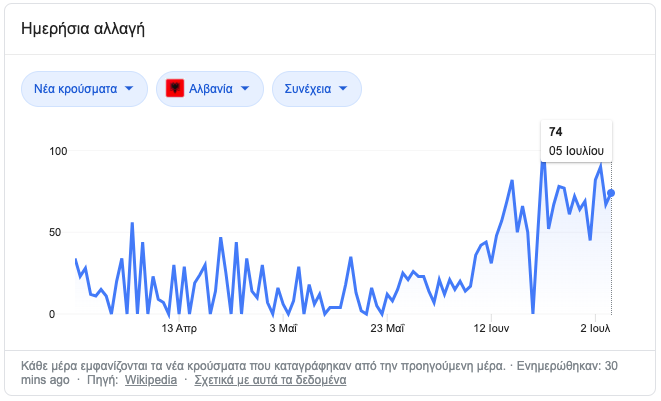661x401 pixels.
Task: Click the 0 value on y-axis
Action: click(x=65, y=314)
